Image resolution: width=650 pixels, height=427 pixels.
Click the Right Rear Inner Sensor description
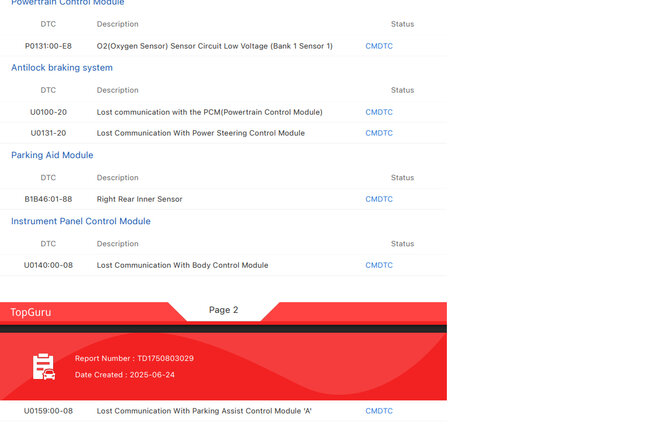pyautogui.click(x=139, y=199)
